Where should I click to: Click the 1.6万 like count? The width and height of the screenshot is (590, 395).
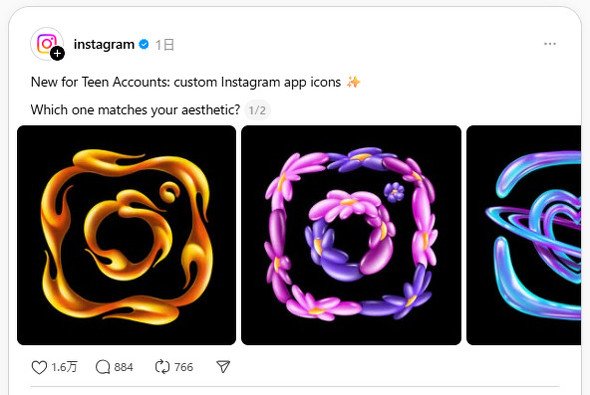[64, 367]
